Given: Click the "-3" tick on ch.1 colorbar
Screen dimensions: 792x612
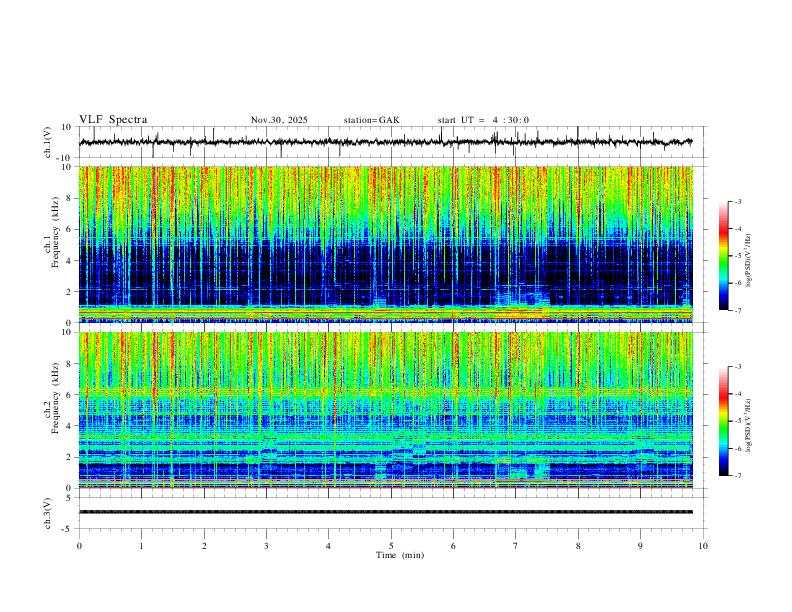Looking at the screenshot, I should [x=737, y=201].
